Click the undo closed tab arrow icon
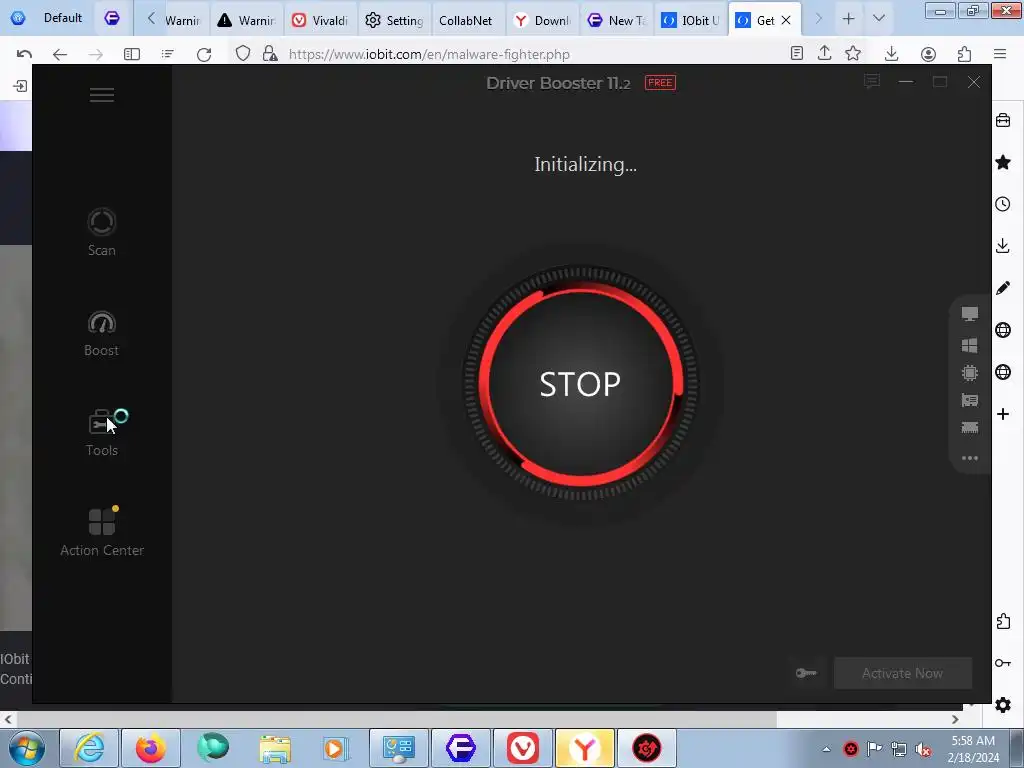Screen dimensions: 1024x768 click(x=24, y=54)
